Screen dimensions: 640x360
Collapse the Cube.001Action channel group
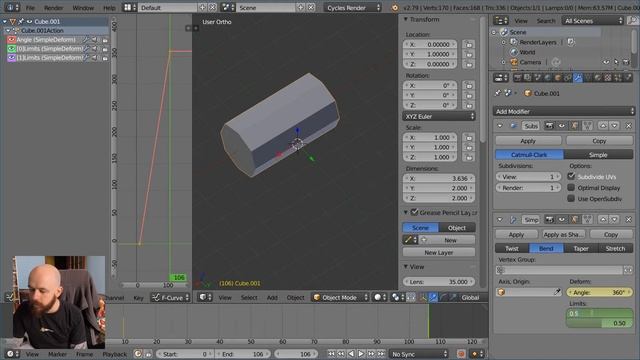tap(8, 31)
